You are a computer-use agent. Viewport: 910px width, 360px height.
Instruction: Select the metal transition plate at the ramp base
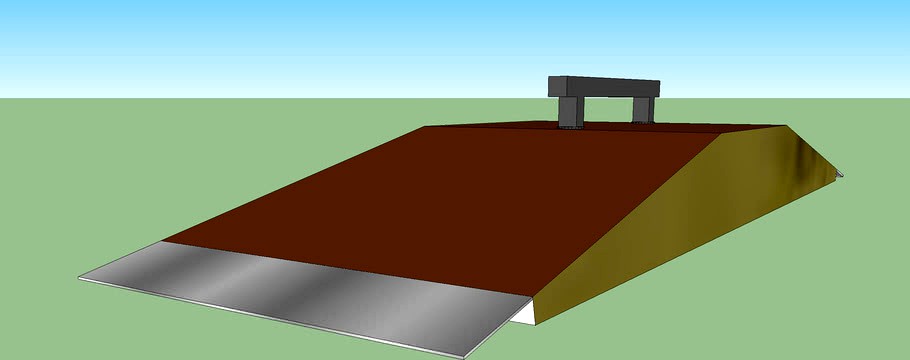click(305, 298)
